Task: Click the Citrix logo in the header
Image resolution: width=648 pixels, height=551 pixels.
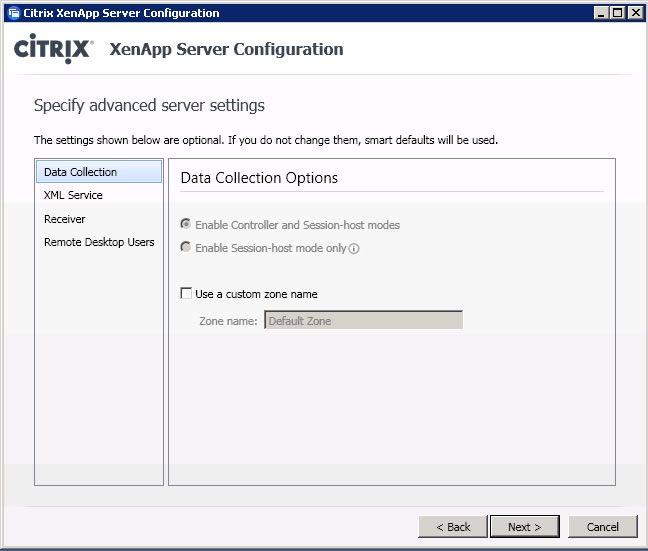Action: point(53,49)
